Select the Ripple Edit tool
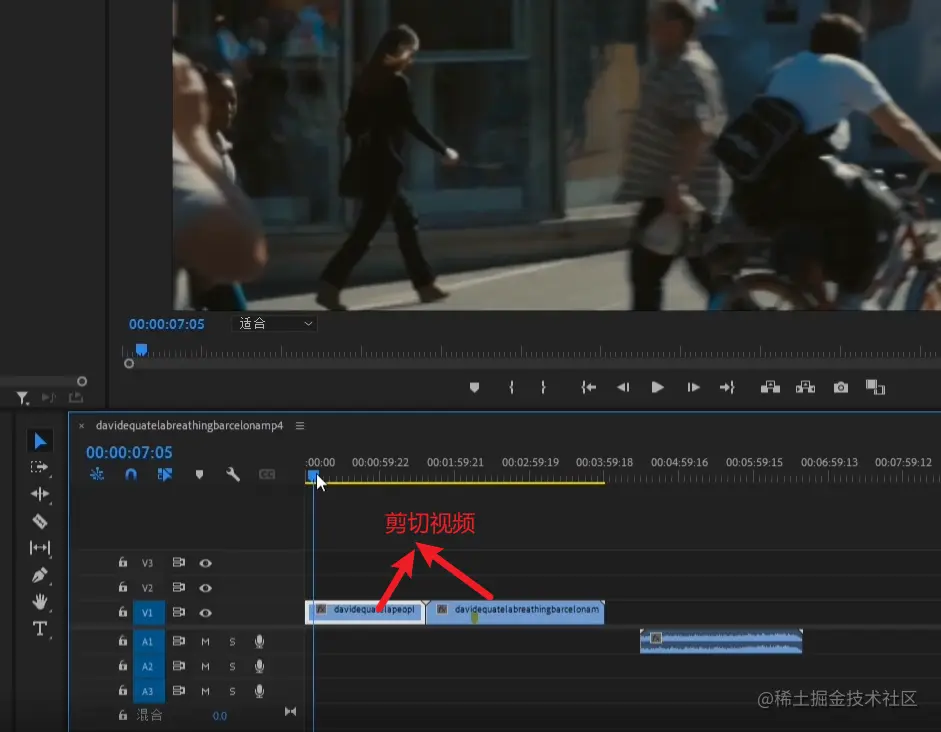 tap(40, 494)
